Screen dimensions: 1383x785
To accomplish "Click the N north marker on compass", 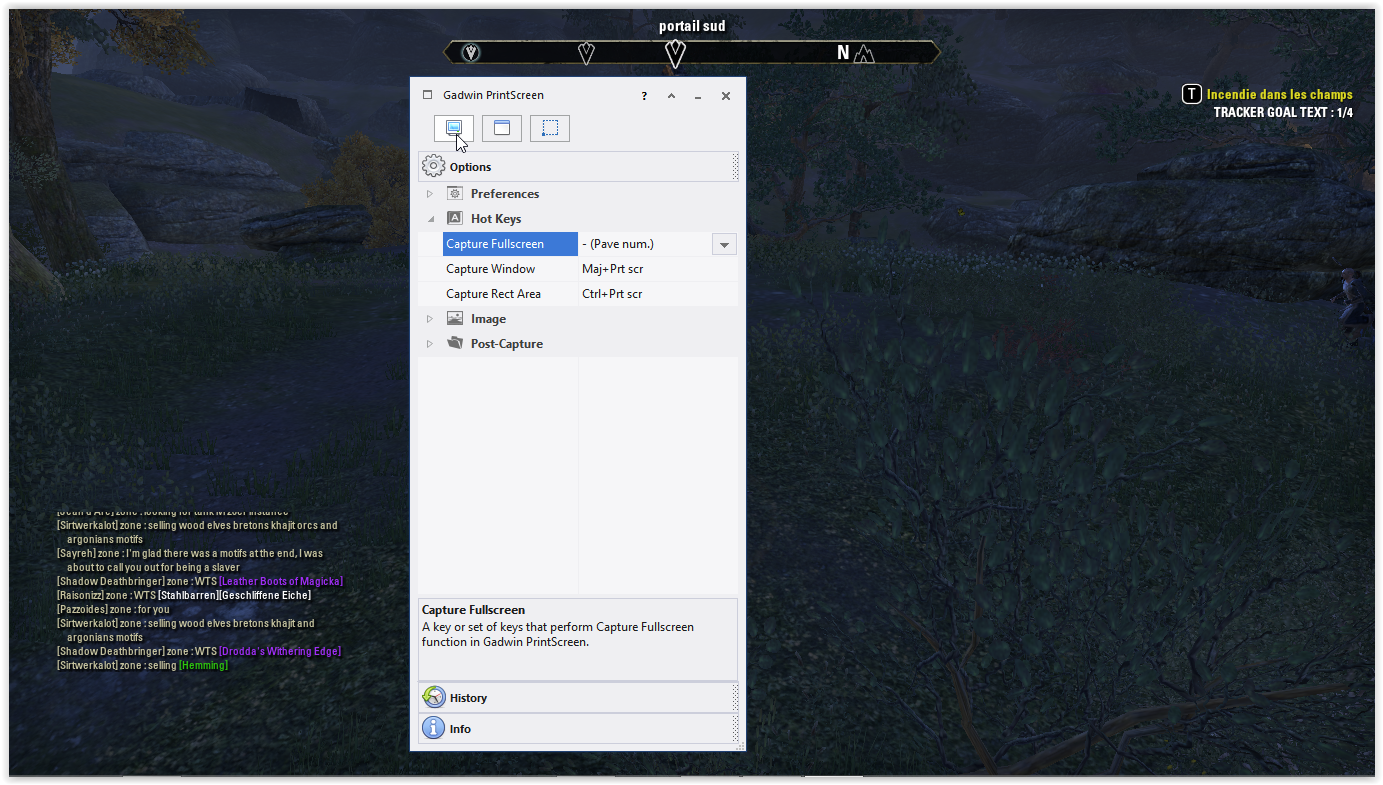I will tap(843, 52).
